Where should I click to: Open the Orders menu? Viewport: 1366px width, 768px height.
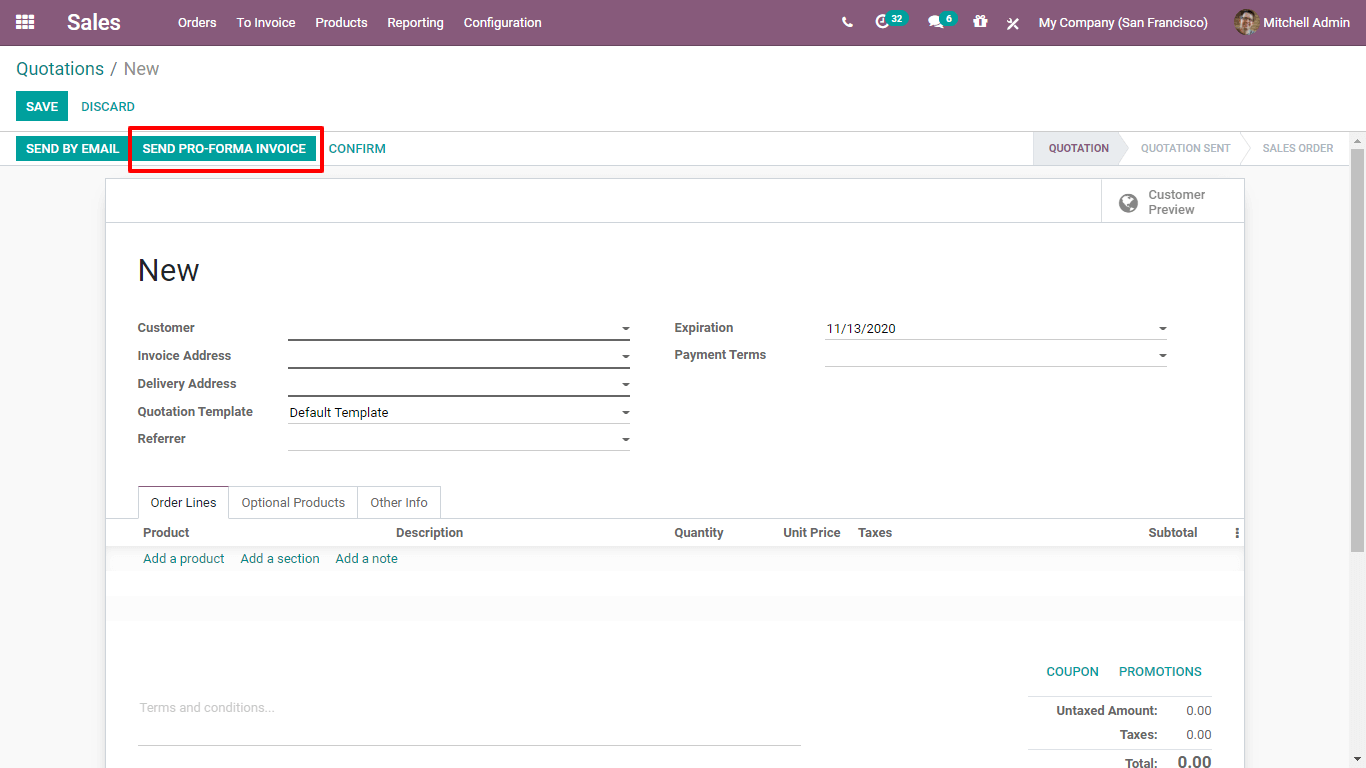pyautogui.click(x=197, y=22)
